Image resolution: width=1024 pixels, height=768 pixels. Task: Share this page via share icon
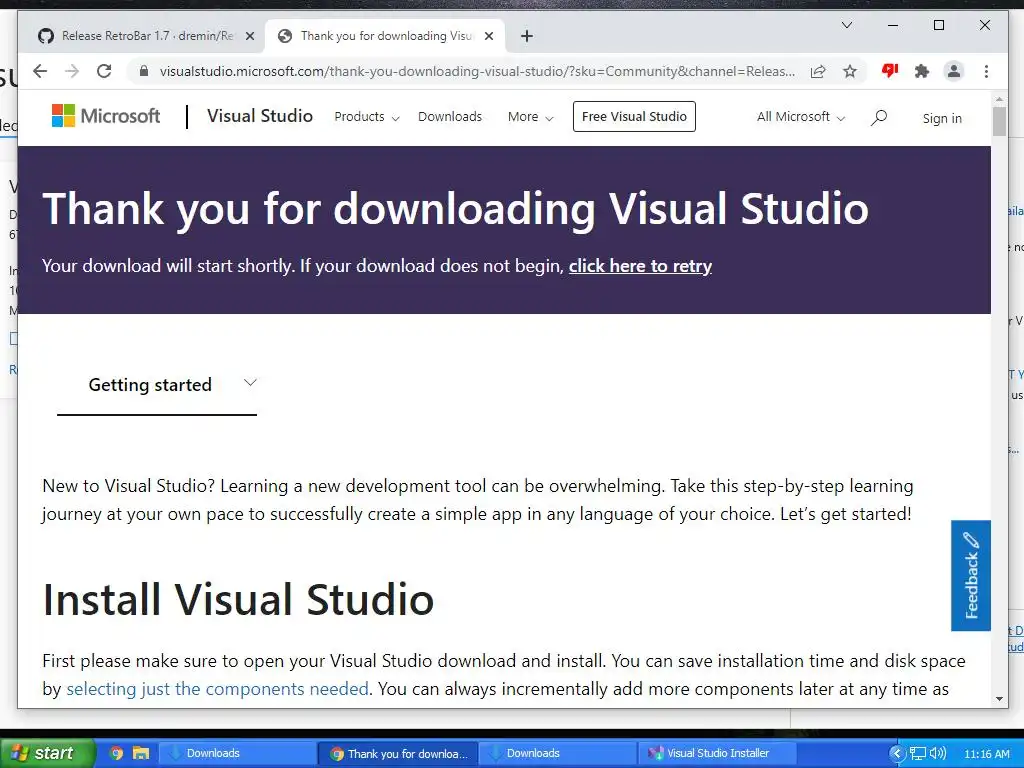point(818,71)
